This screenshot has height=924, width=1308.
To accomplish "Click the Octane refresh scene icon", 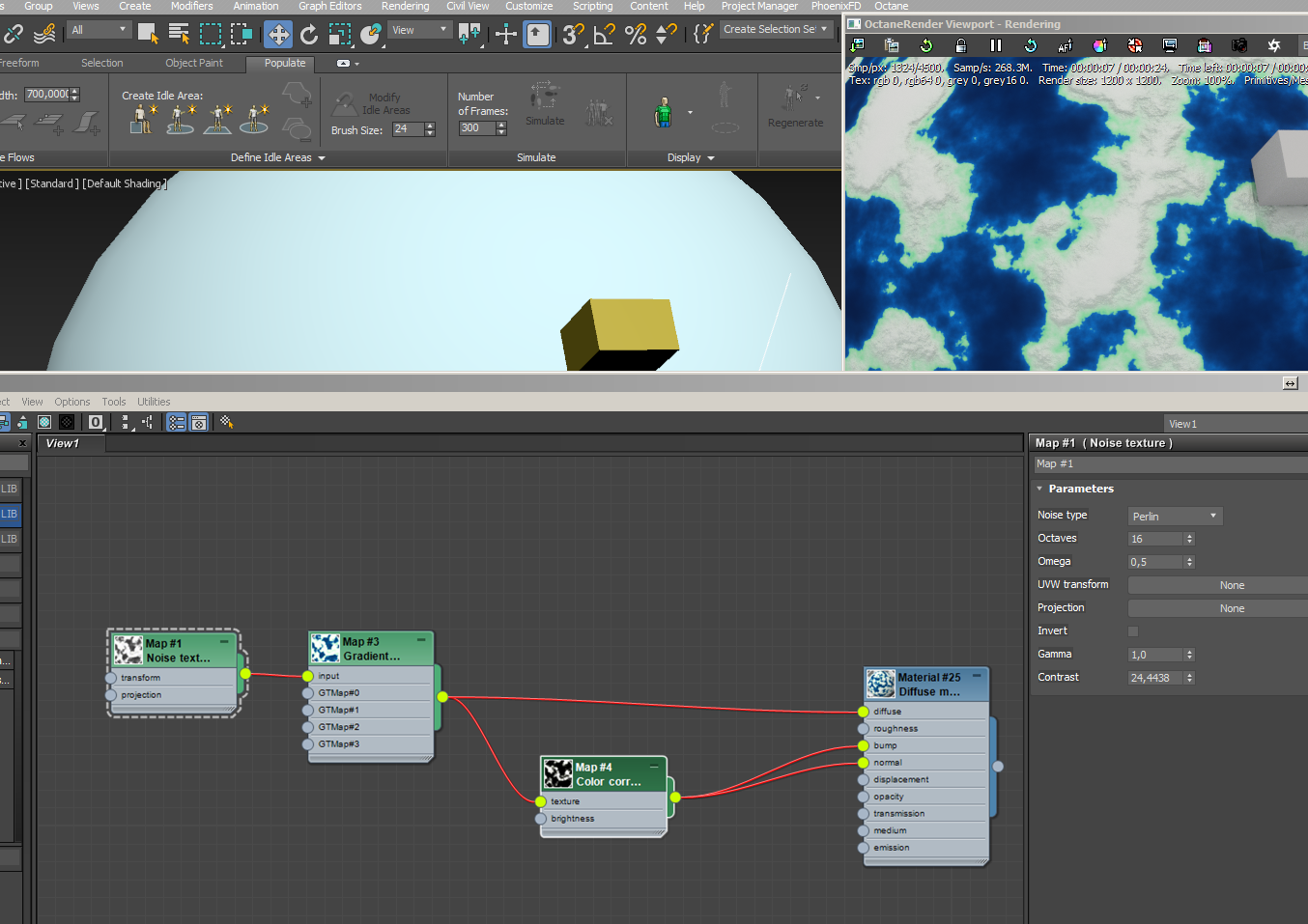I will (926, 45).
